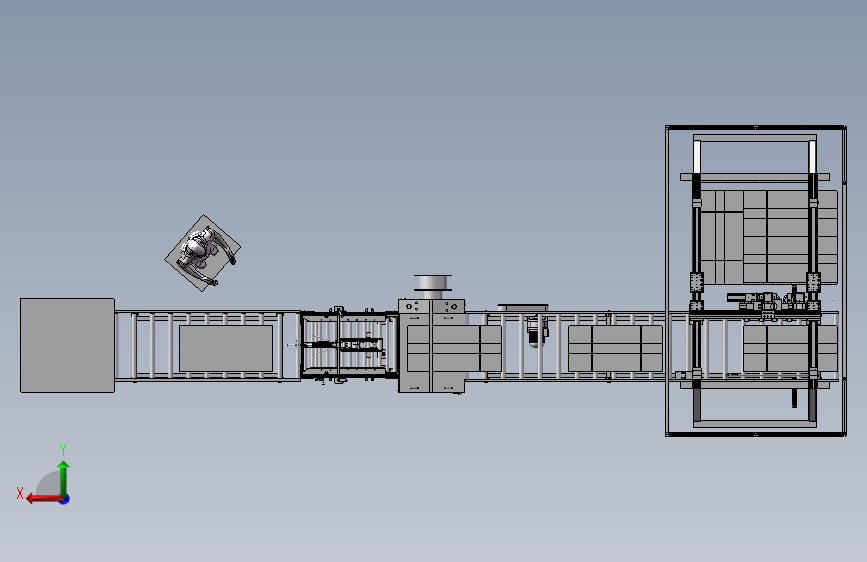Select the round spool on top of center machine
Viewport: 867px width, 562px height.
432,283
